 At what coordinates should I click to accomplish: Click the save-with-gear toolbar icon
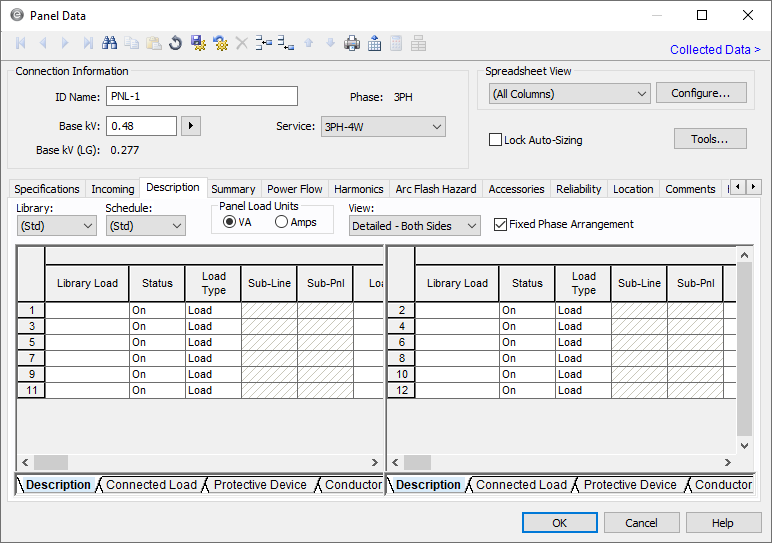tap(198, 43)
